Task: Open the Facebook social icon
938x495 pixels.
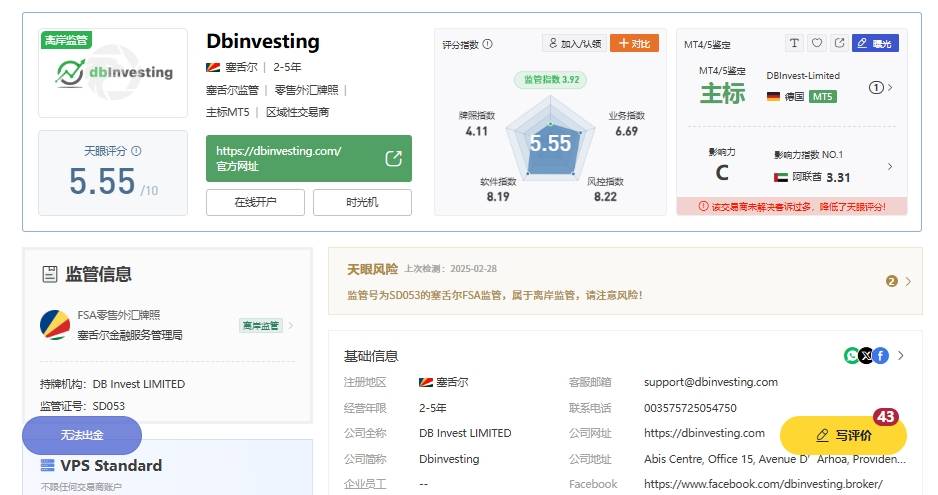Action: click(881, 356)
